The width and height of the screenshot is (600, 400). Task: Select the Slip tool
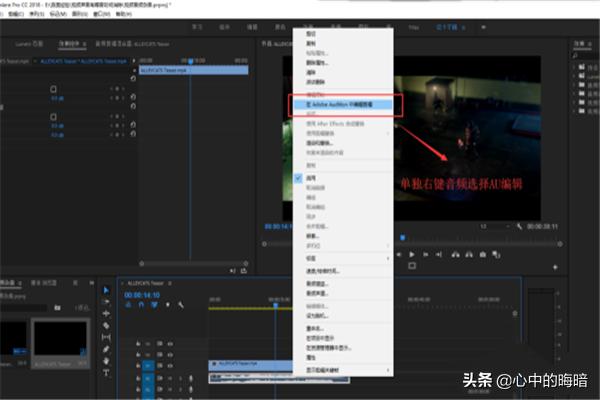pos(106,337)
